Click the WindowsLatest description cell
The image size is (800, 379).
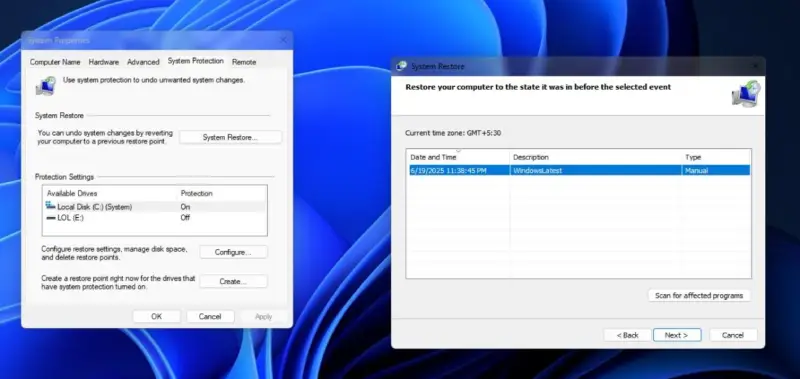tap(538, 170)
